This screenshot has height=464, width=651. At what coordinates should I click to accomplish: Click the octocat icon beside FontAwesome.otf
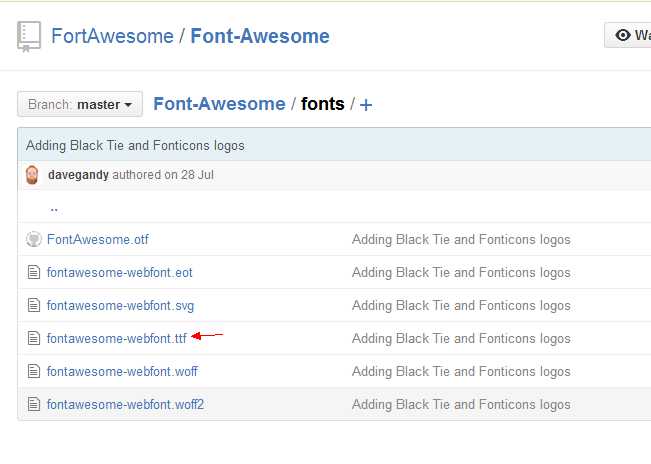coord(34,239)
